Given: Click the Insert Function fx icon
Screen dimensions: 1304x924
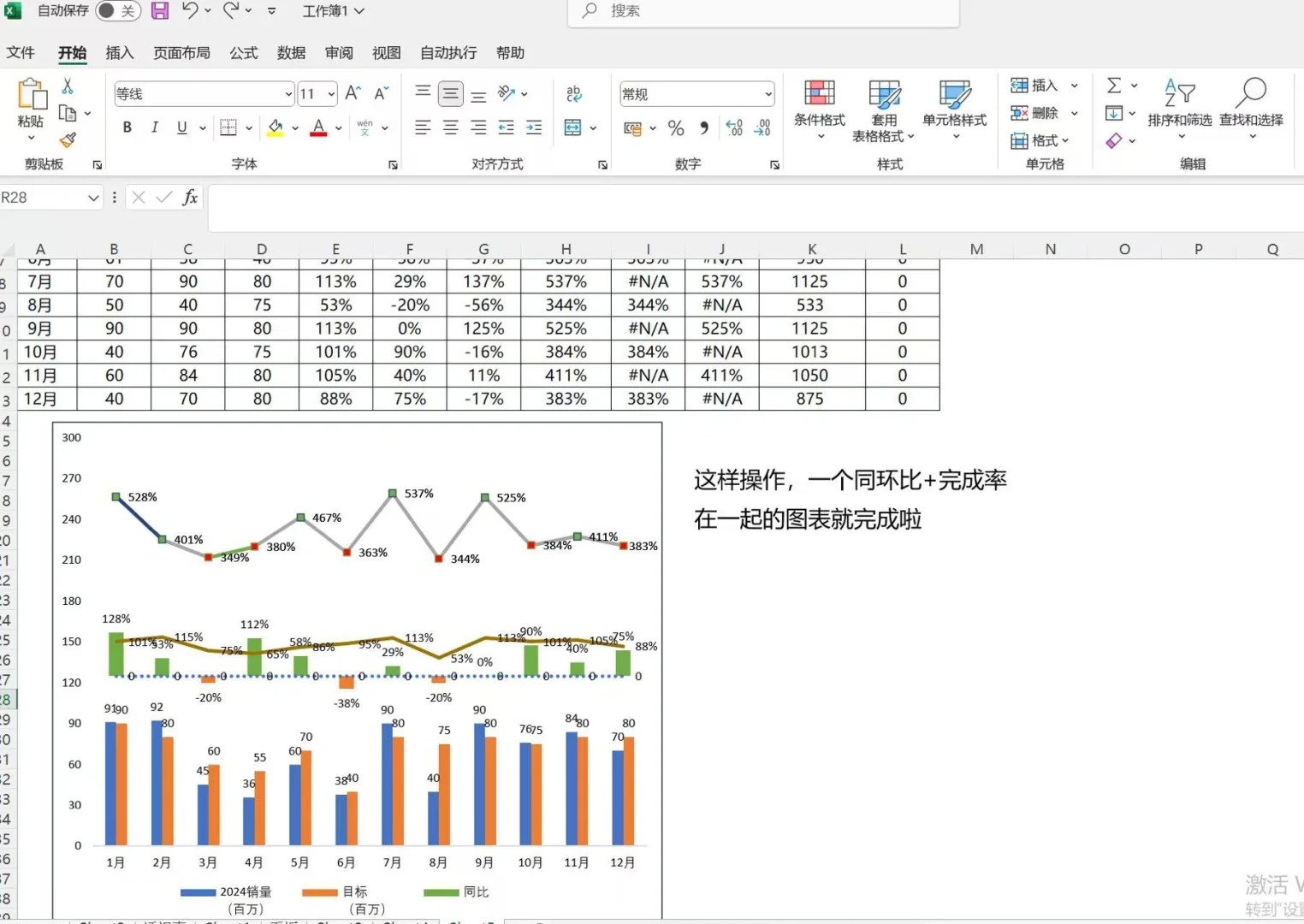Looking at the screenshot, I should point(190,198).
